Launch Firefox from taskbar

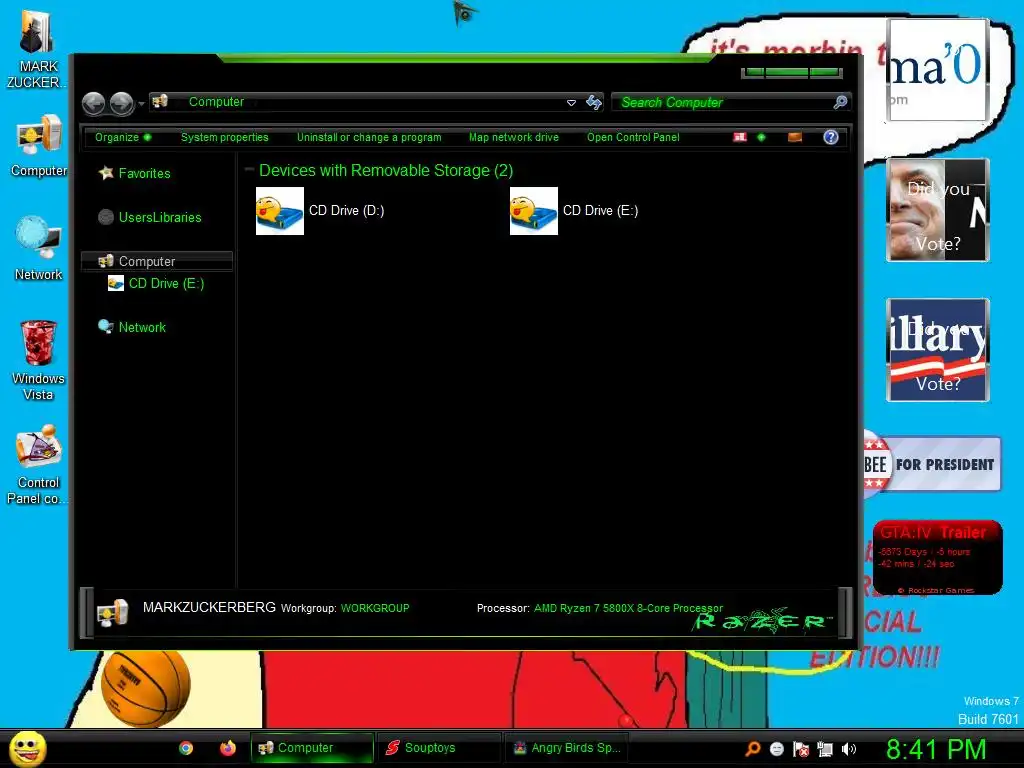[x=228, y=748]
